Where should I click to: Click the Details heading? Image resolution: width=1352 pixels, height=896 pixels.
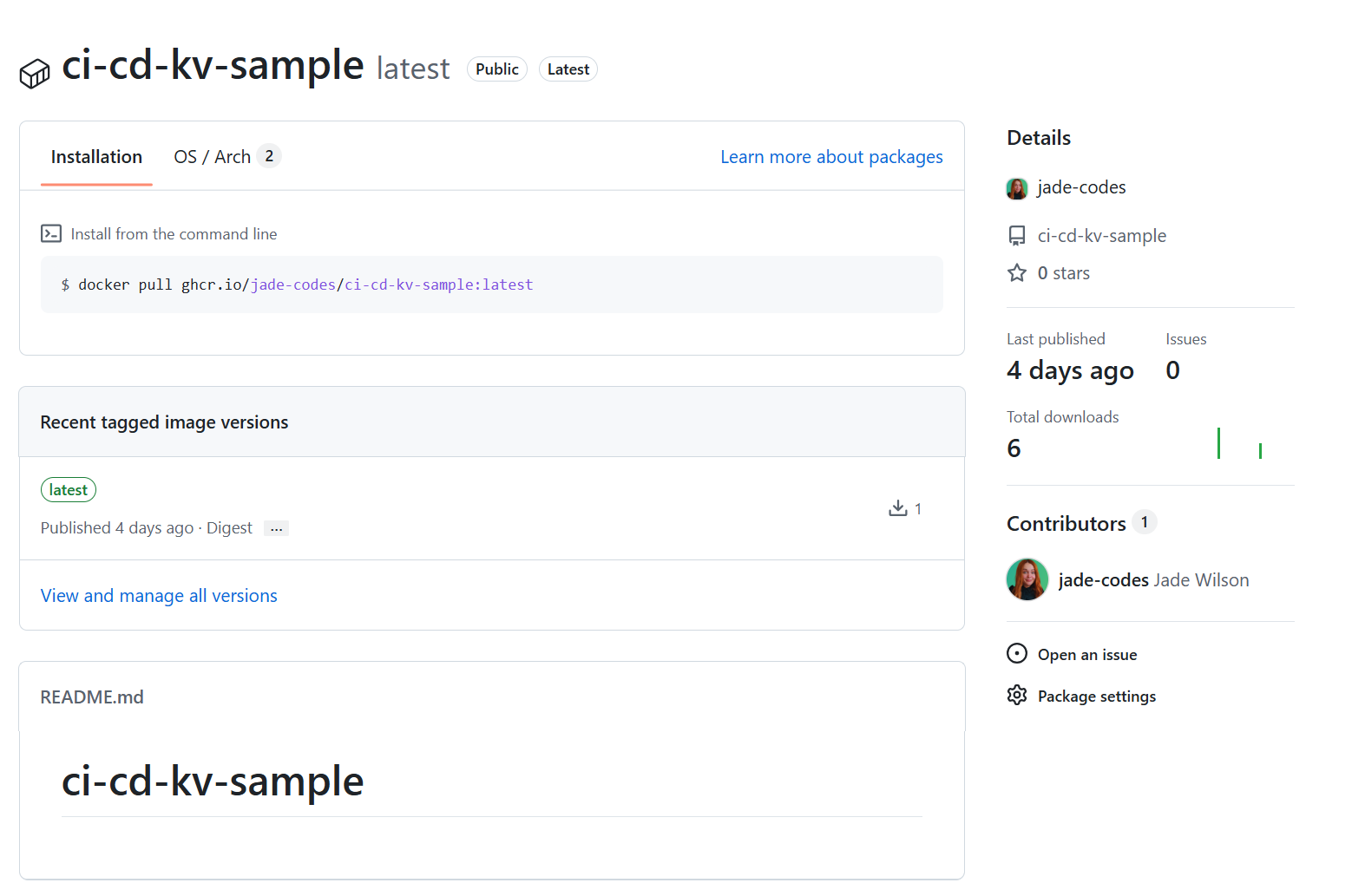(x=1039, y=138)
